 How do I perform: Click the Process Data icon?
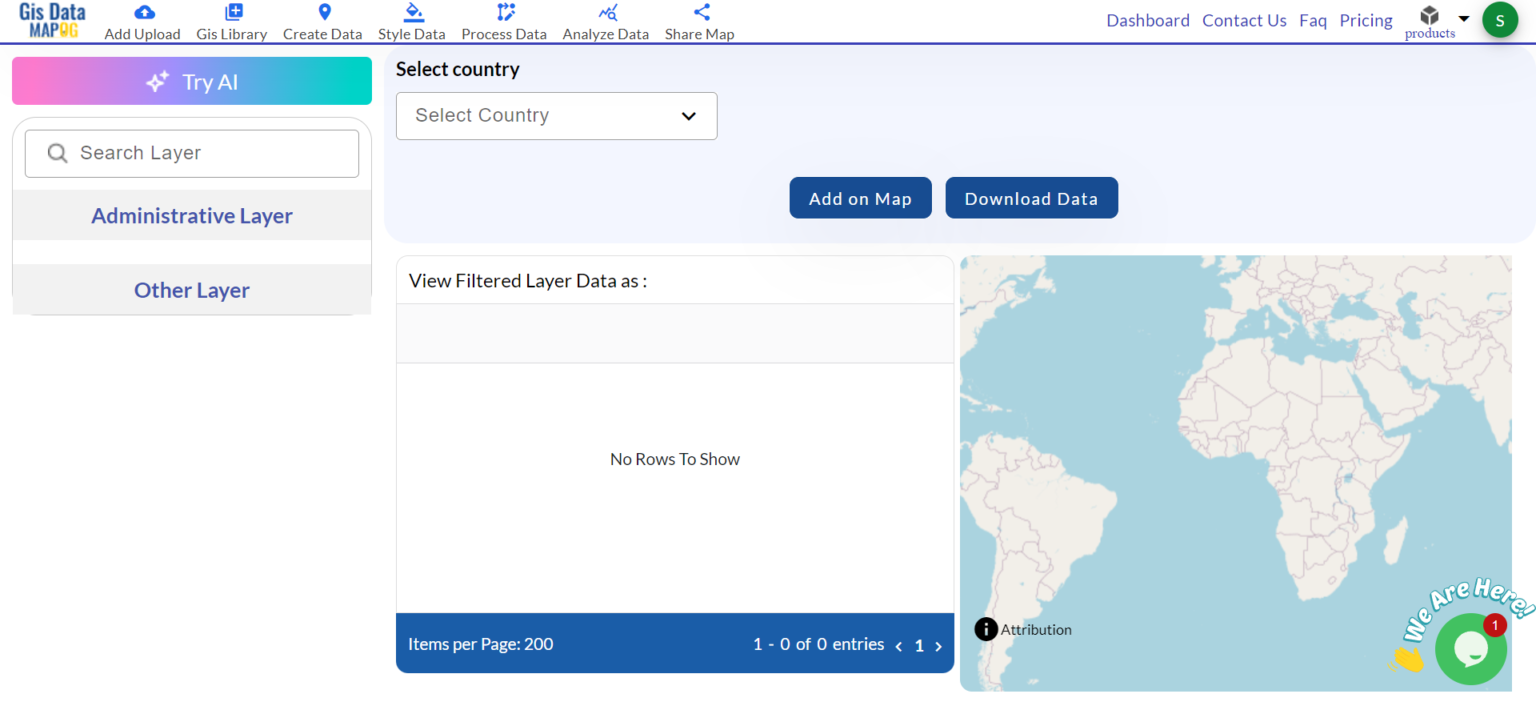click(506, 12)
